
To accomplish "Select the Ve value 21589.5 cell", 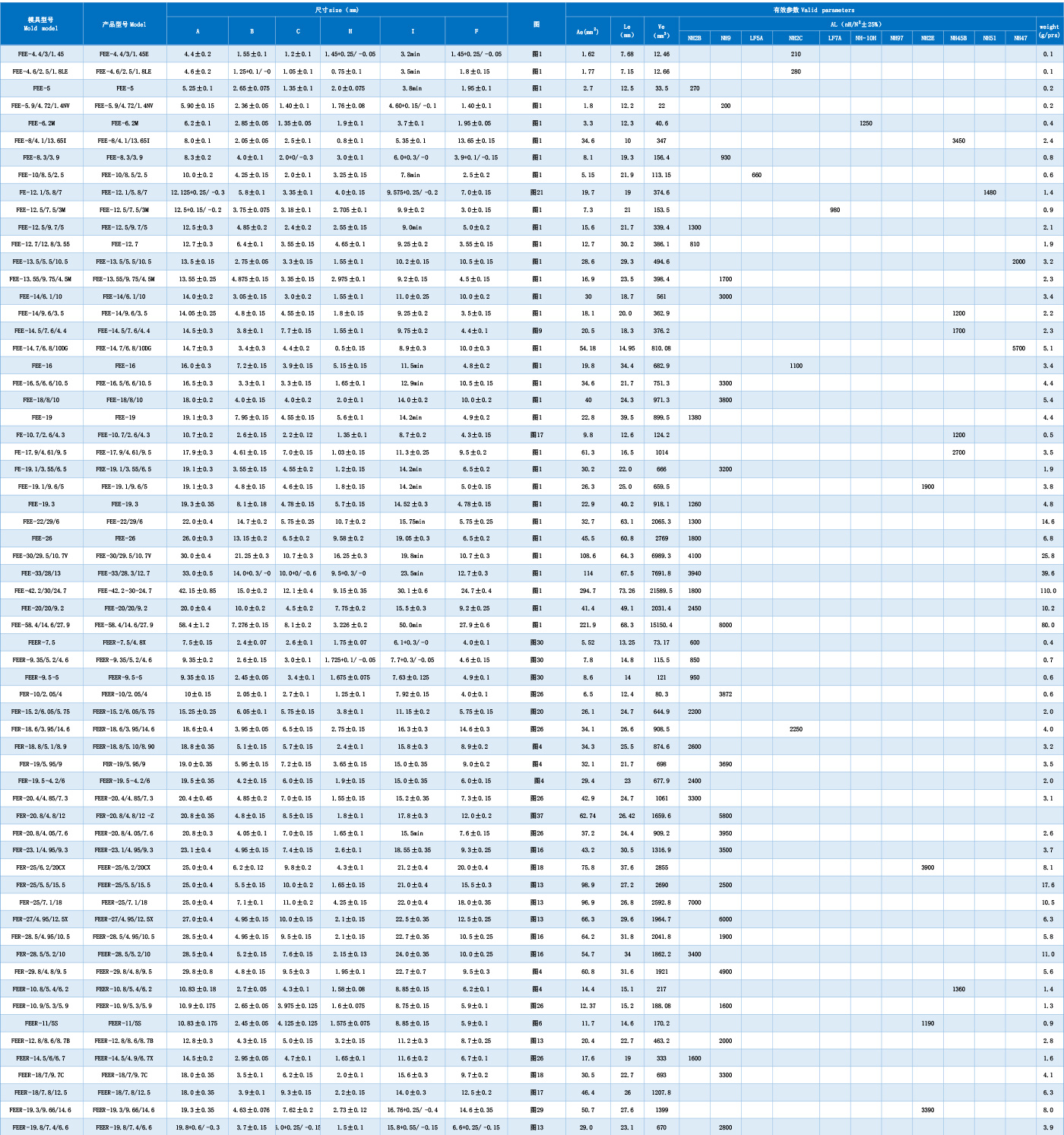I will coord(661,591).
